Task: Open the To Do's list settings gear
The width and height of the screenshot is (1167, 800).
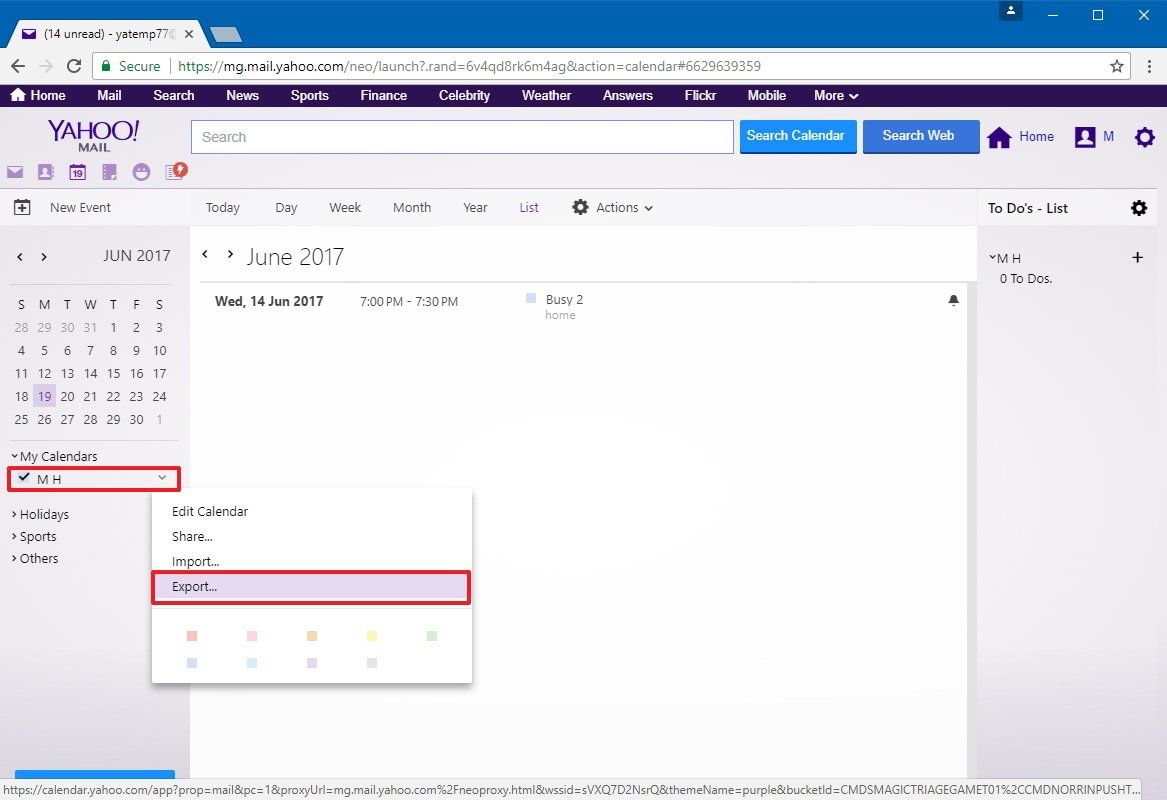Action: coord(1139,208)
